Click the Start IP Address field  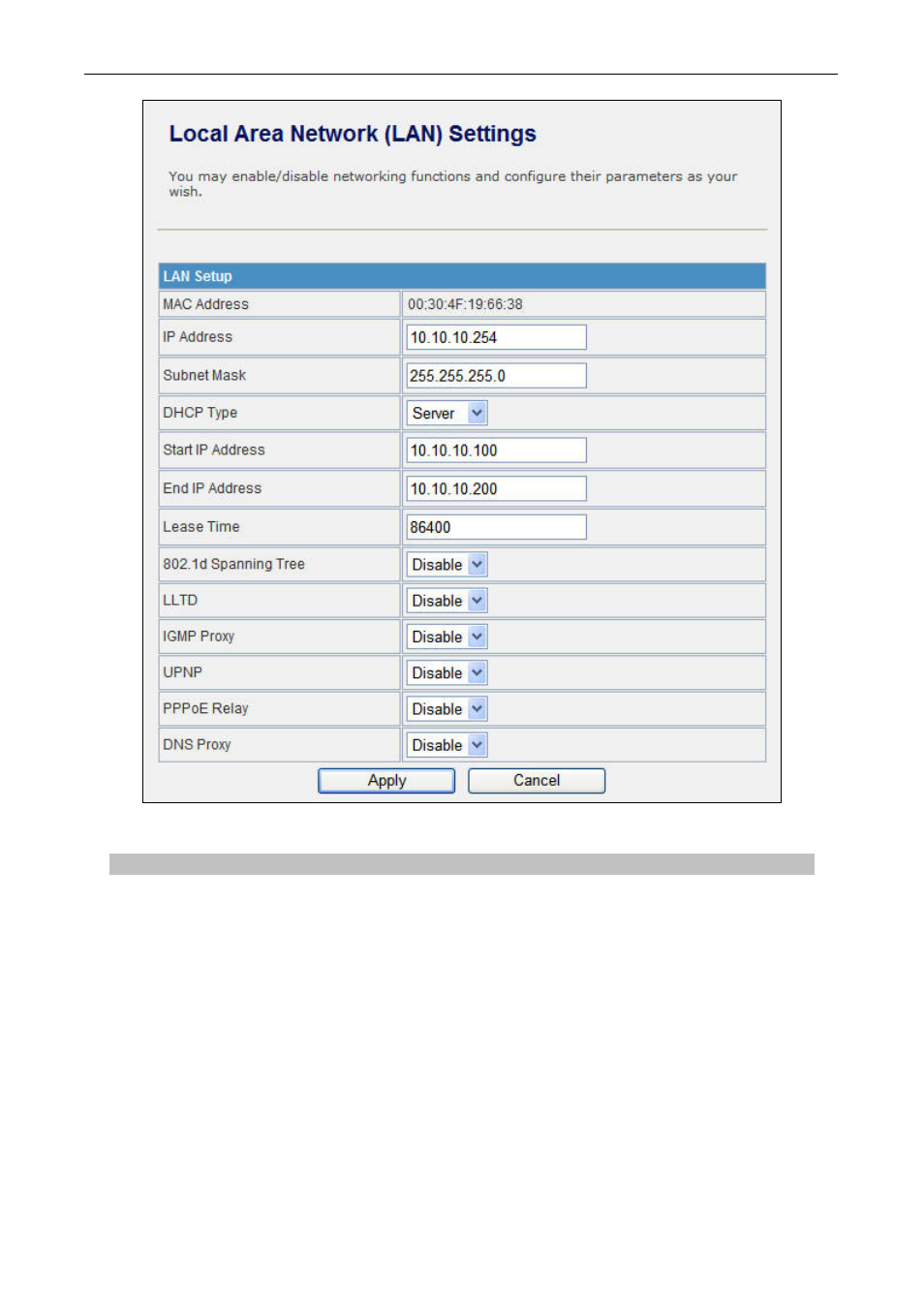click(496, 451)
